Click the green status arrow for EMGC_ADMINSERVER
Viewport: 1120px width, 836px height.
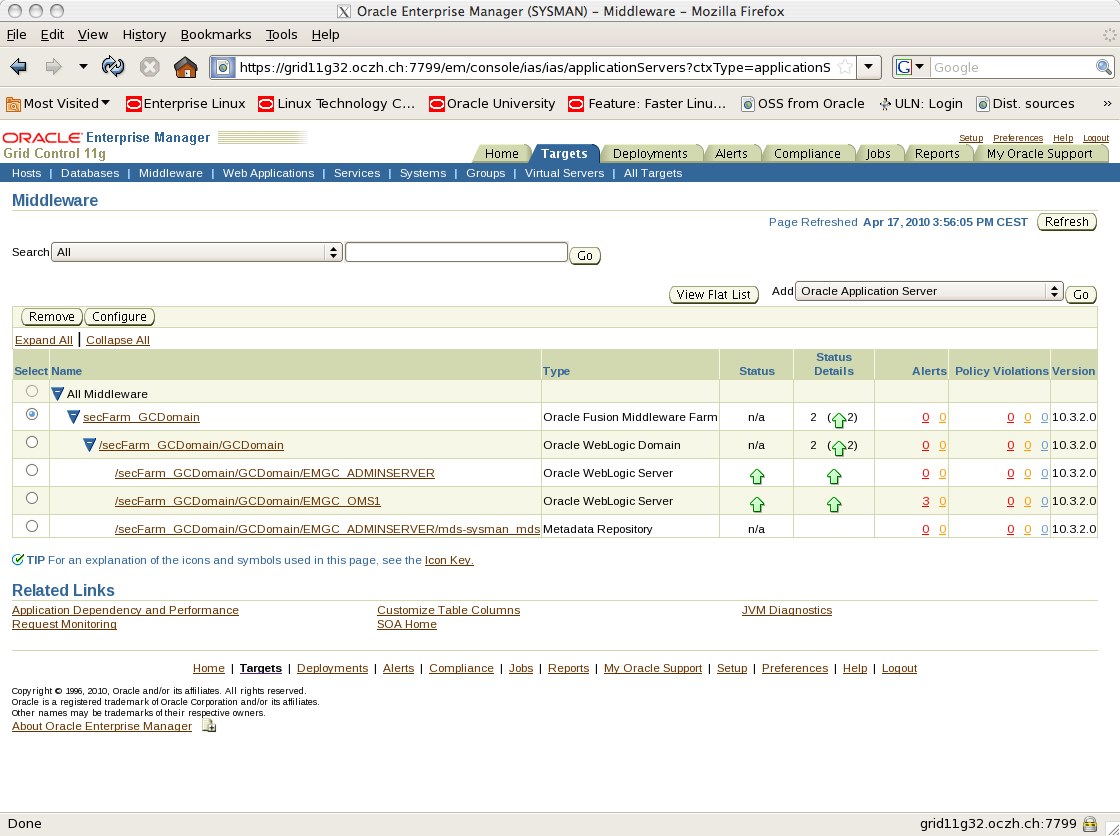coord(757,476)
